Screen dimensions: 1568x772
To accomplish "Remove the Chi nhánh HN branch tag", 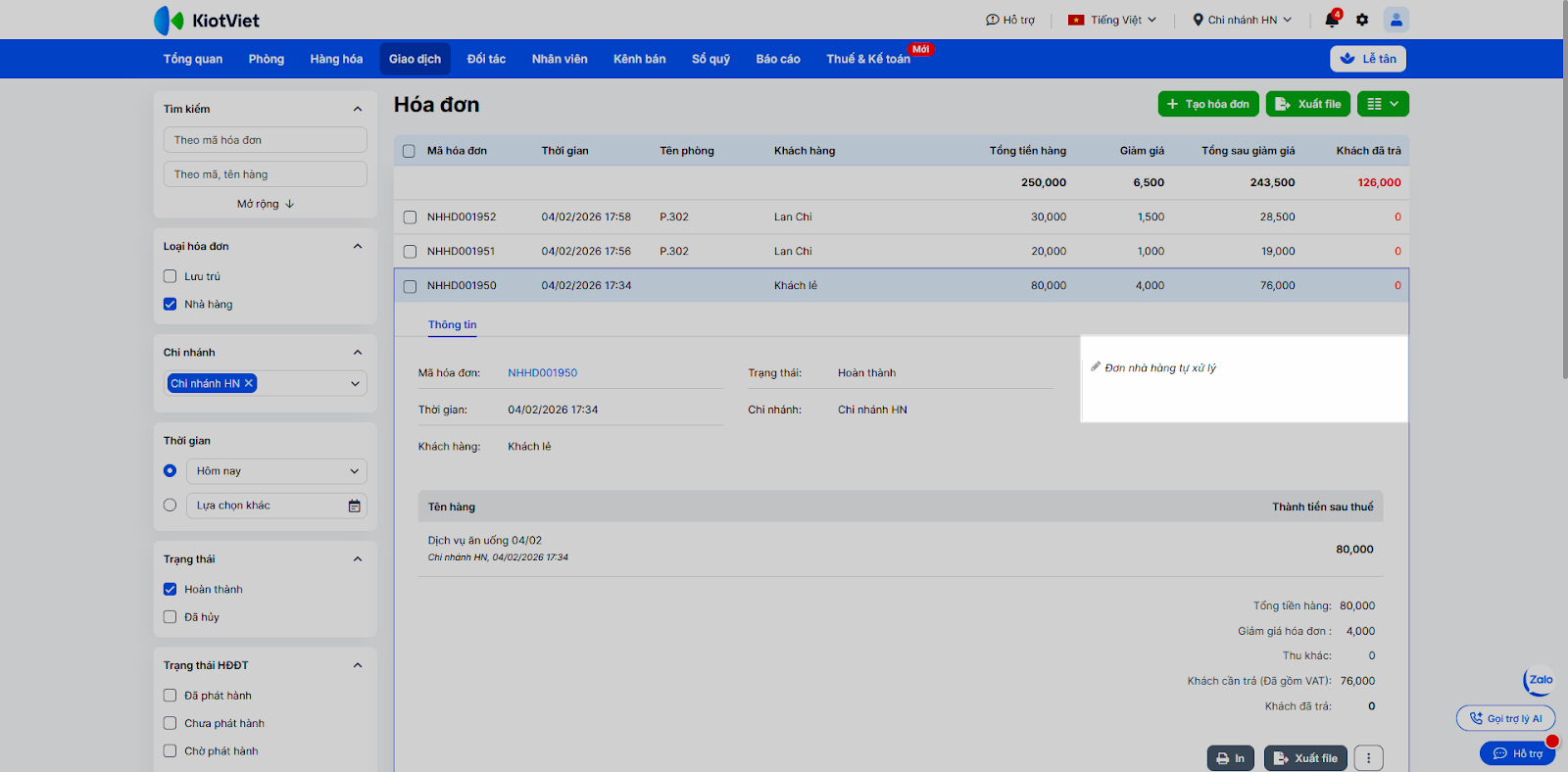I will point(249,383).
